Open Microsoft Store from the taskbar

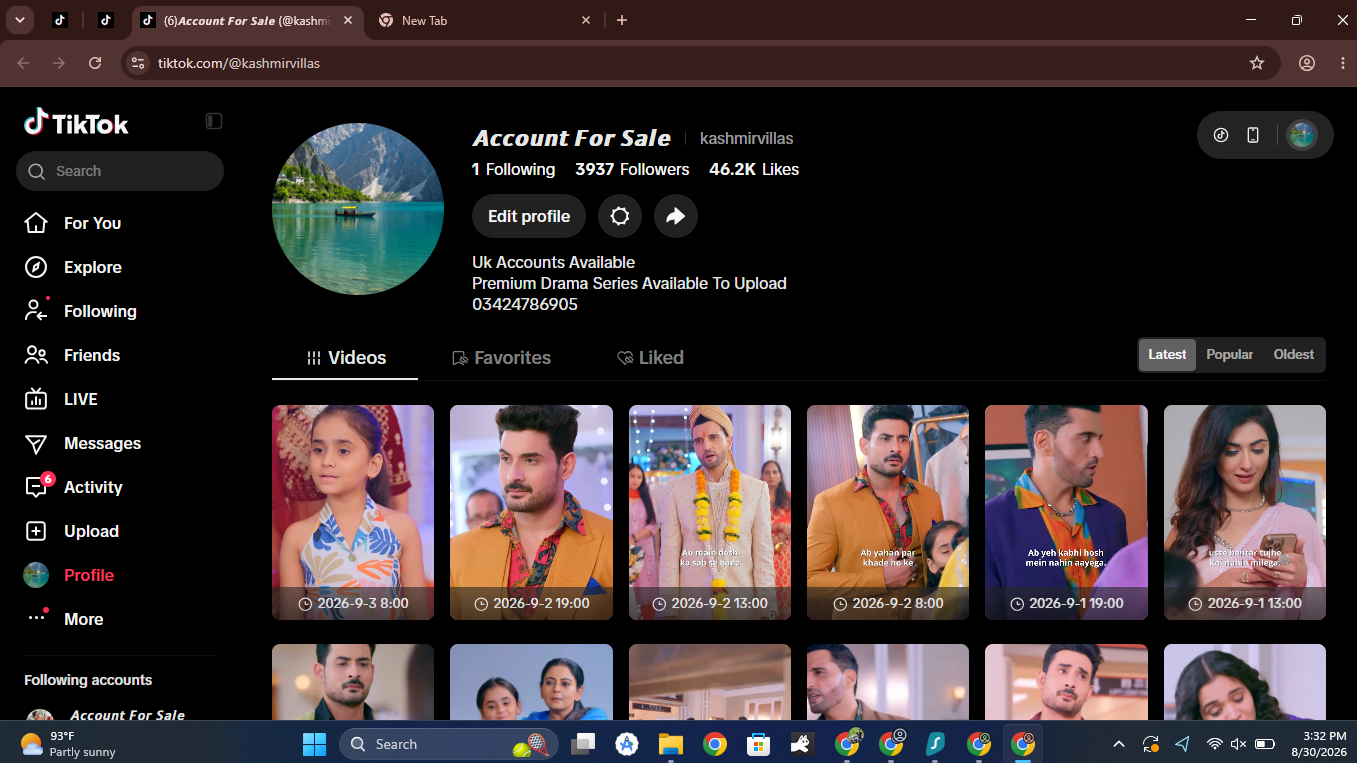(758, 744)
